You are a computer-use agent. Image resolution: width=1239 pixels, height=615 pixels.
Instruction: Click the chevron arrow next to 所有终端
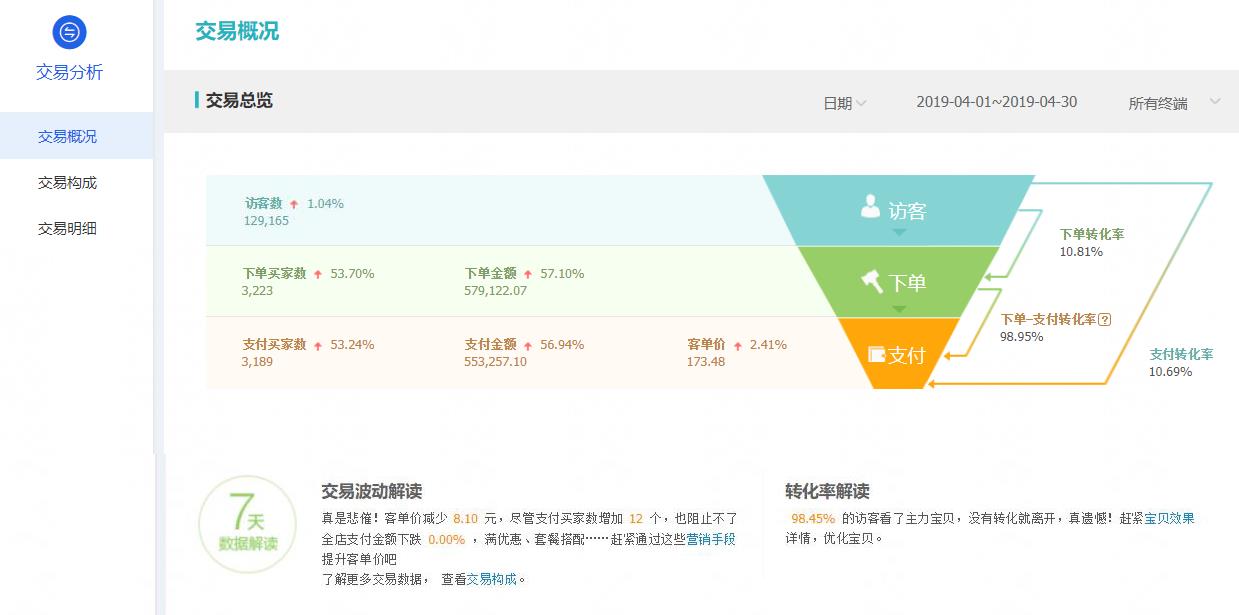(x=1215, y=101)
